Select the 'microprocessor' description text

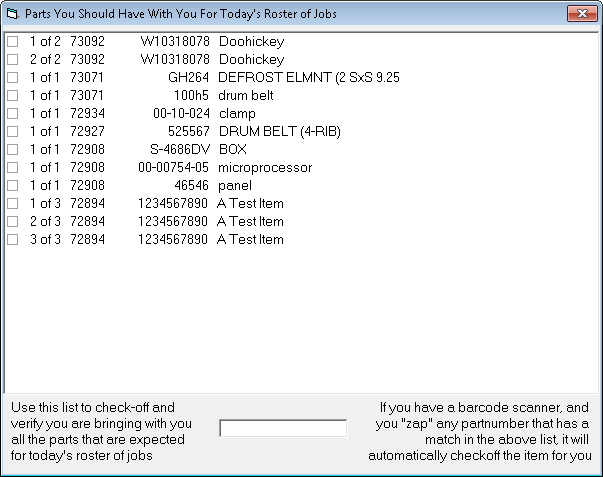pyautogui.click(x=265, y=168)
